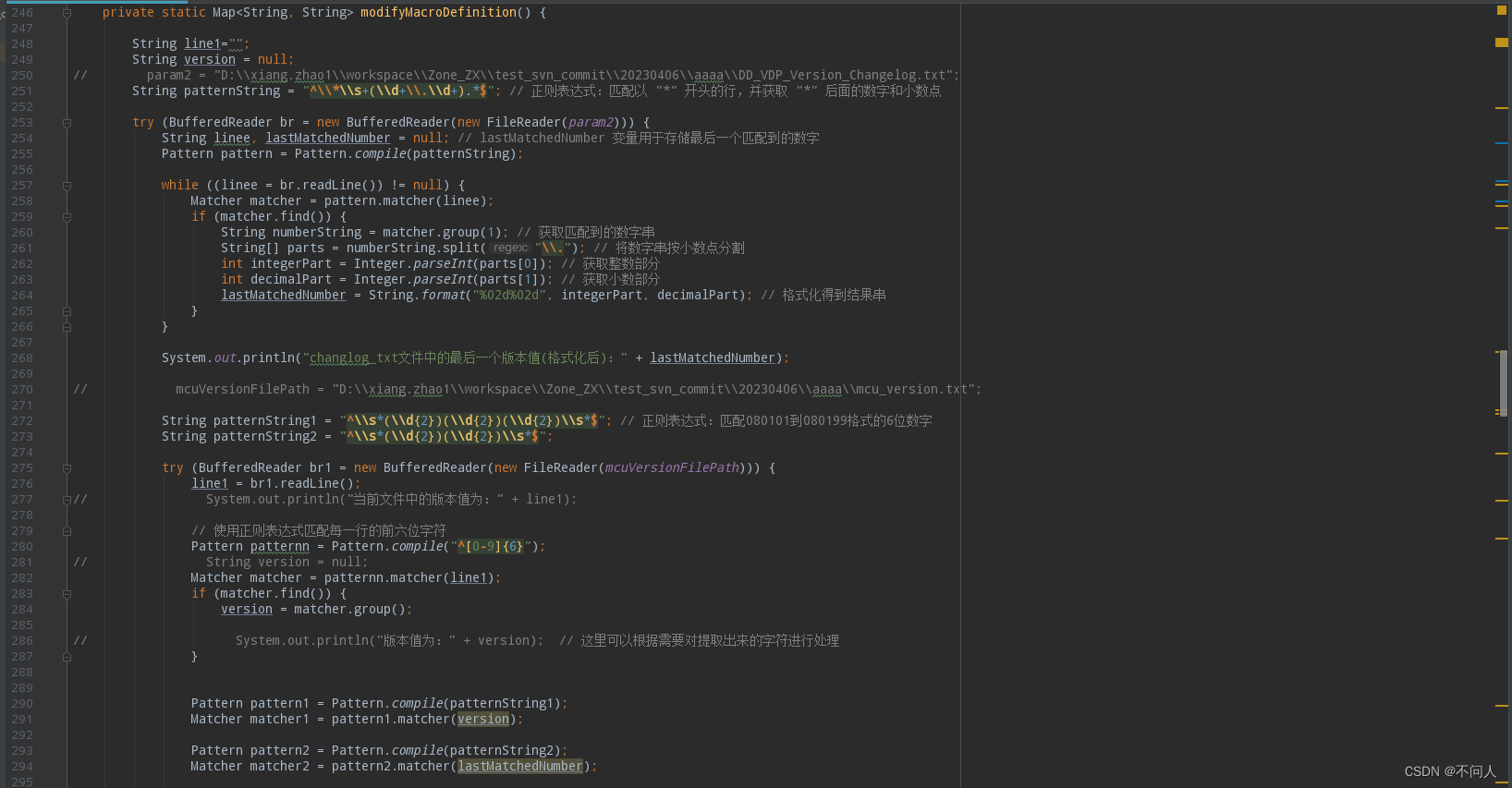
Task: Click the commented println version statement on line 286
Action: 388,641
